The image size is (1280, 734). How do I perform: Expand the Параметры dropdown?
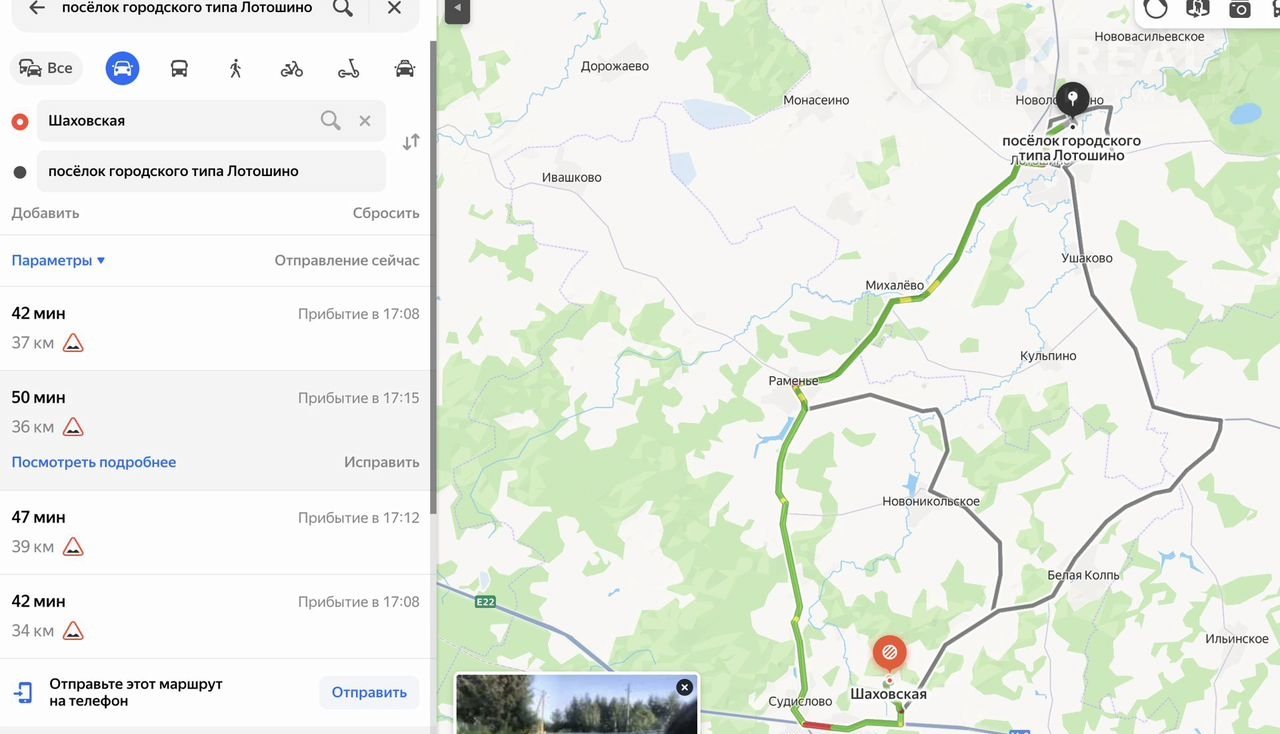58,260
